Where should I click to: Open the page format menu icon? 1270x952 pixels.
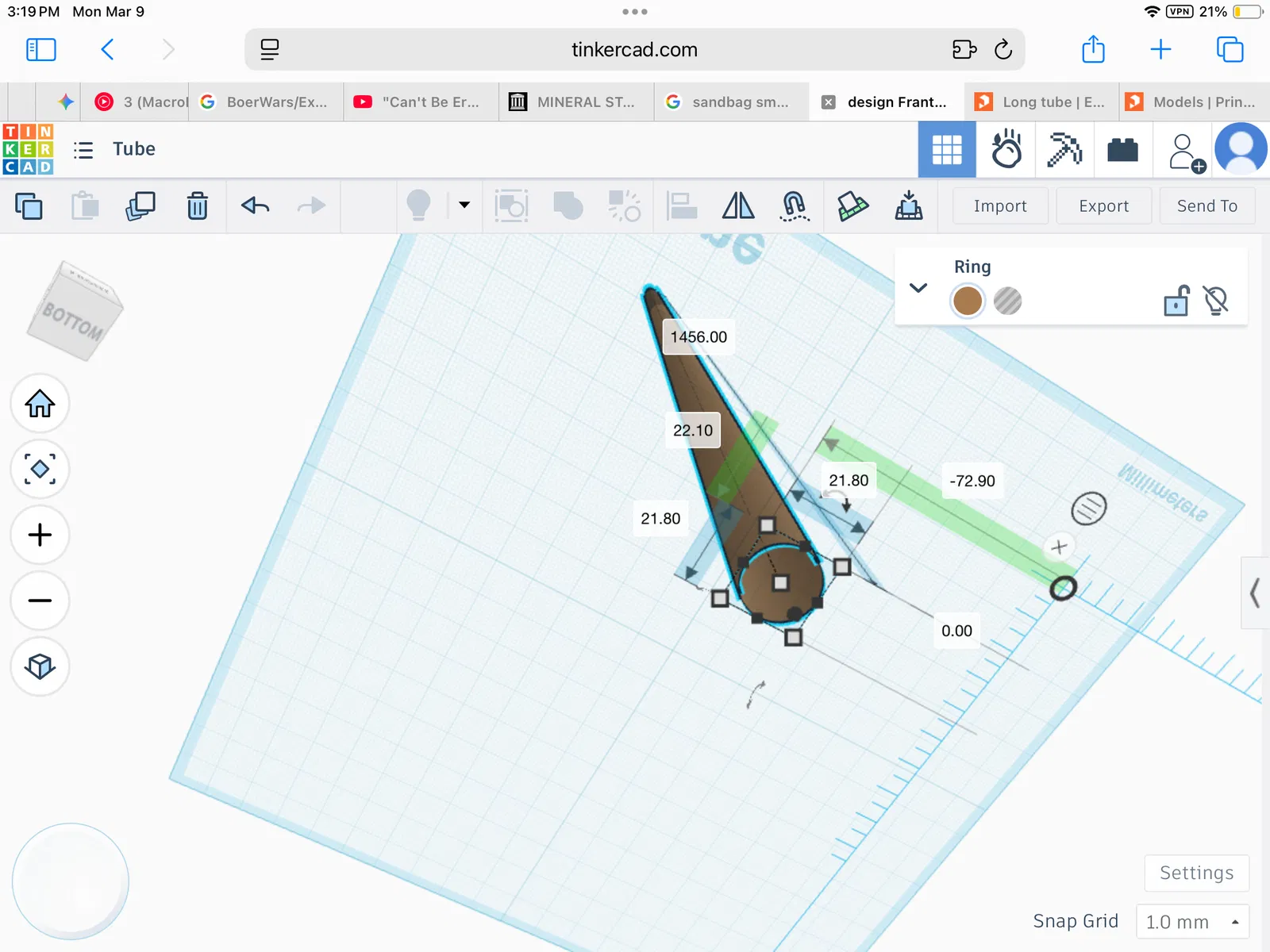click(270, 50)
